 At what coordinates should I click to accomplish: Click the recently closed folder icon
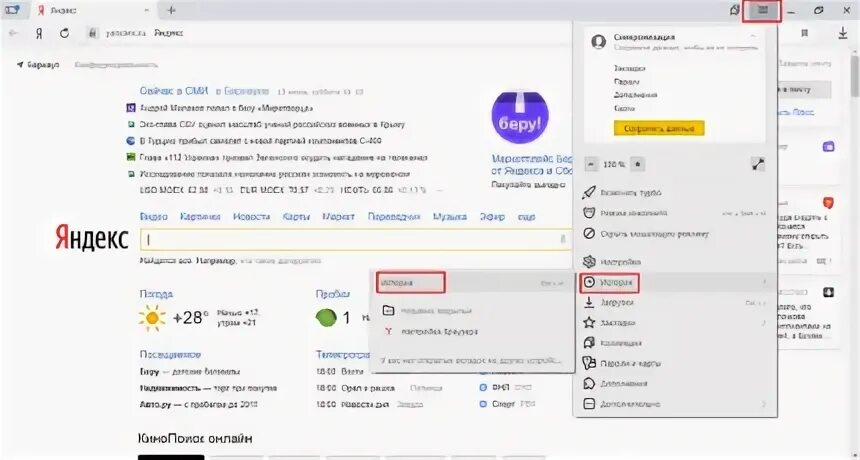coord(388,310)
